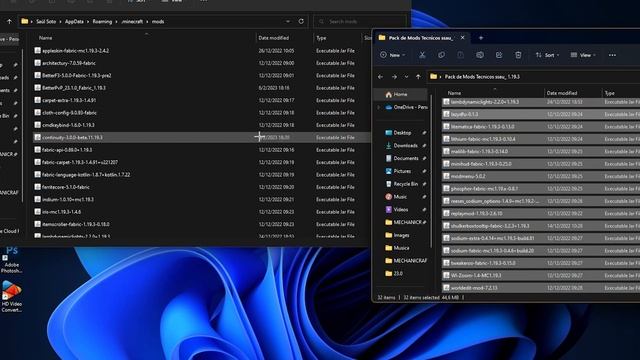640x360 pixels.
Task: Select the replaymod file
Action: coord(540,213)
